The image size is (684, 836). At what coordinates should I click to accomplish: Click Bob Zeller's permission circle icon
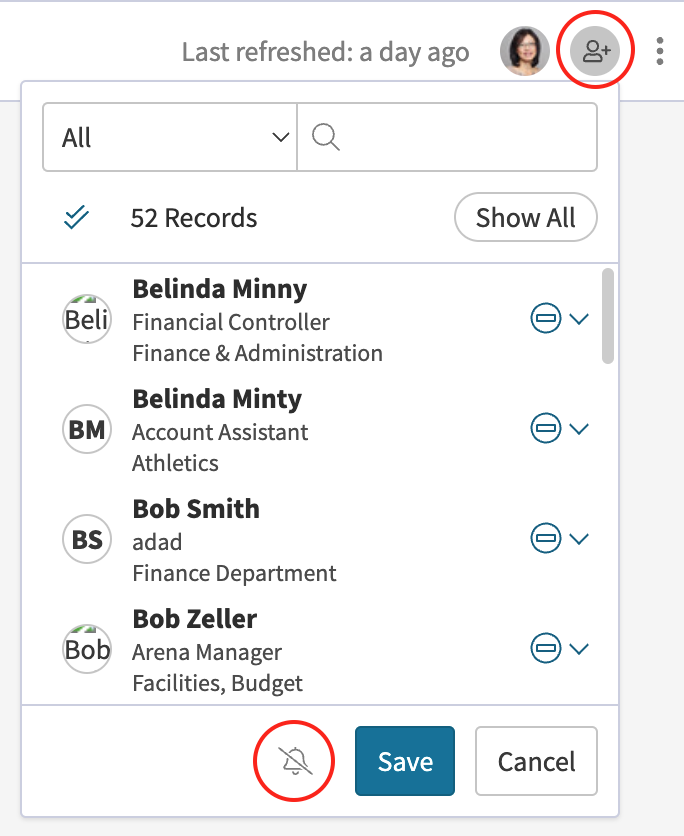[545, 648]
